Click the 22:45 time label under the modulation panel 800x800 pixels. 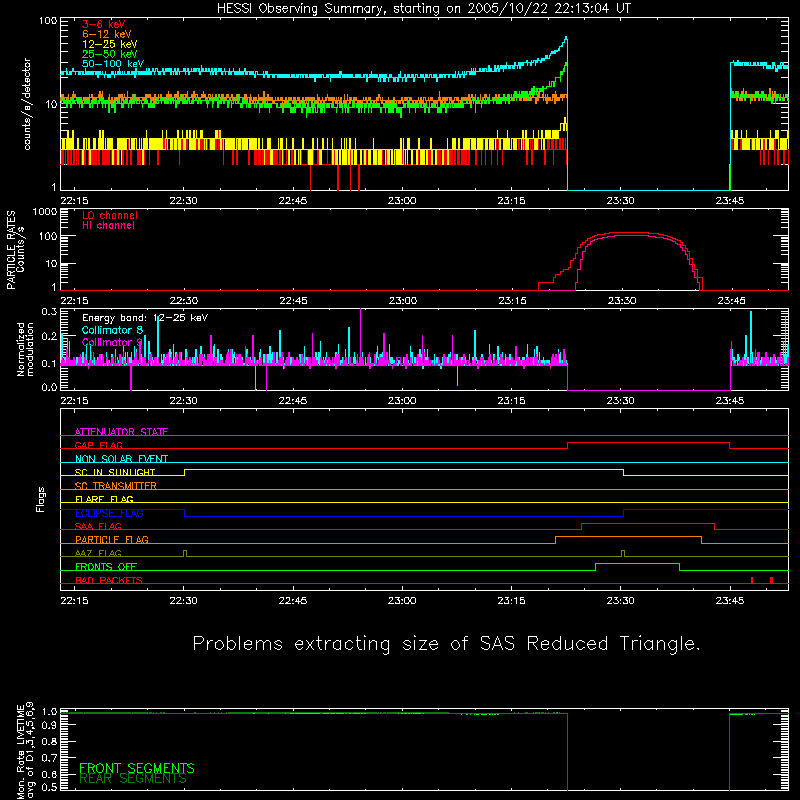(293, 401)
